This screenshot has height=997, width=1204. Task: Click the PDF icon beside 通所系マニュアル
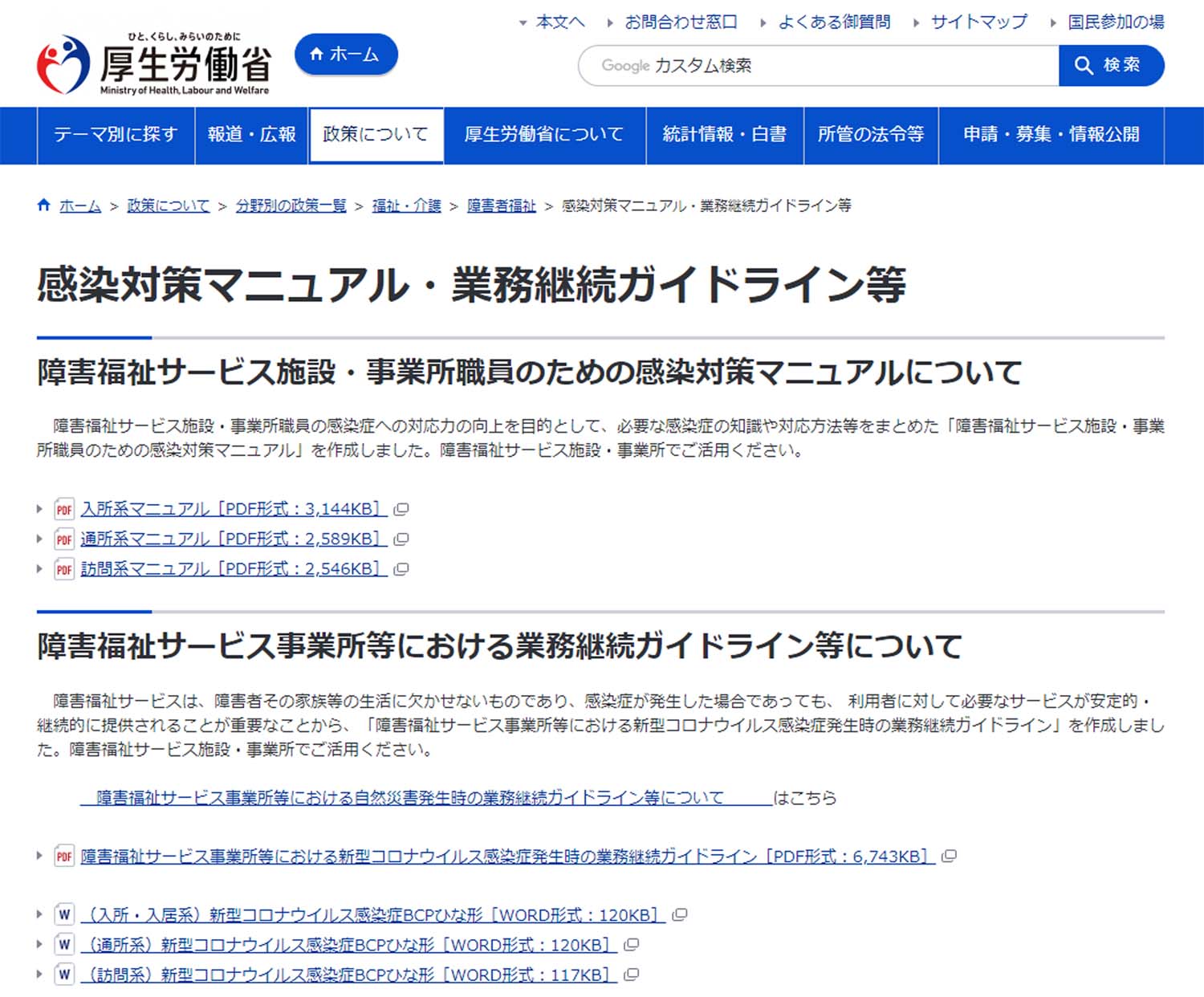[x=64, y=539]
